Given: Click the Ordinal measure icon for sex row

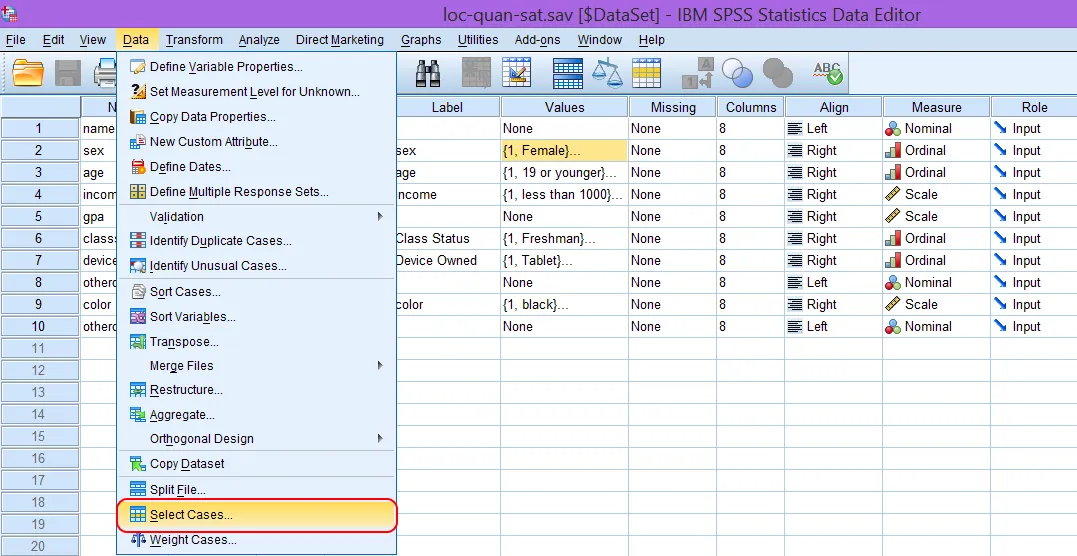Looking at the screenshot, I should [893, 151].
